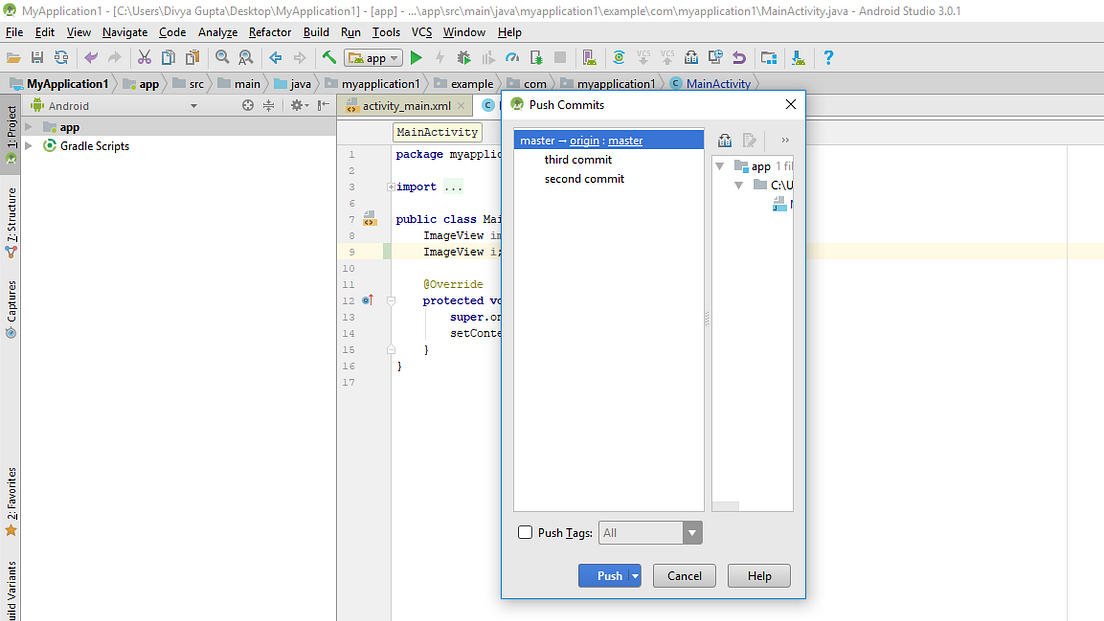Screen dimensions: 1104x621
Task: Click the origin link in commit list
Action: pyautogui.click(x=584, y=140)
